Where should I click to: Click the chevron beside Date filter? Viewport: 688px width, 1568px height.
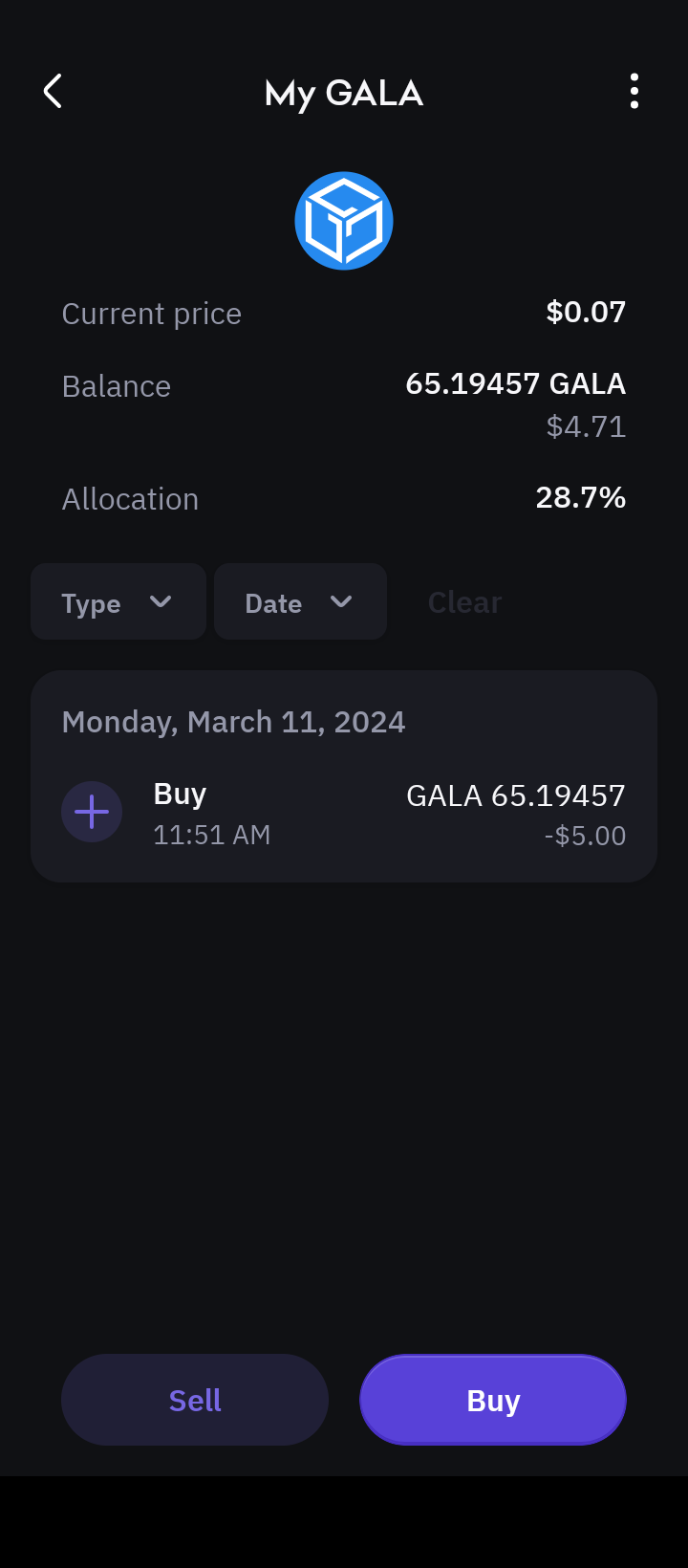coord(341,601)
